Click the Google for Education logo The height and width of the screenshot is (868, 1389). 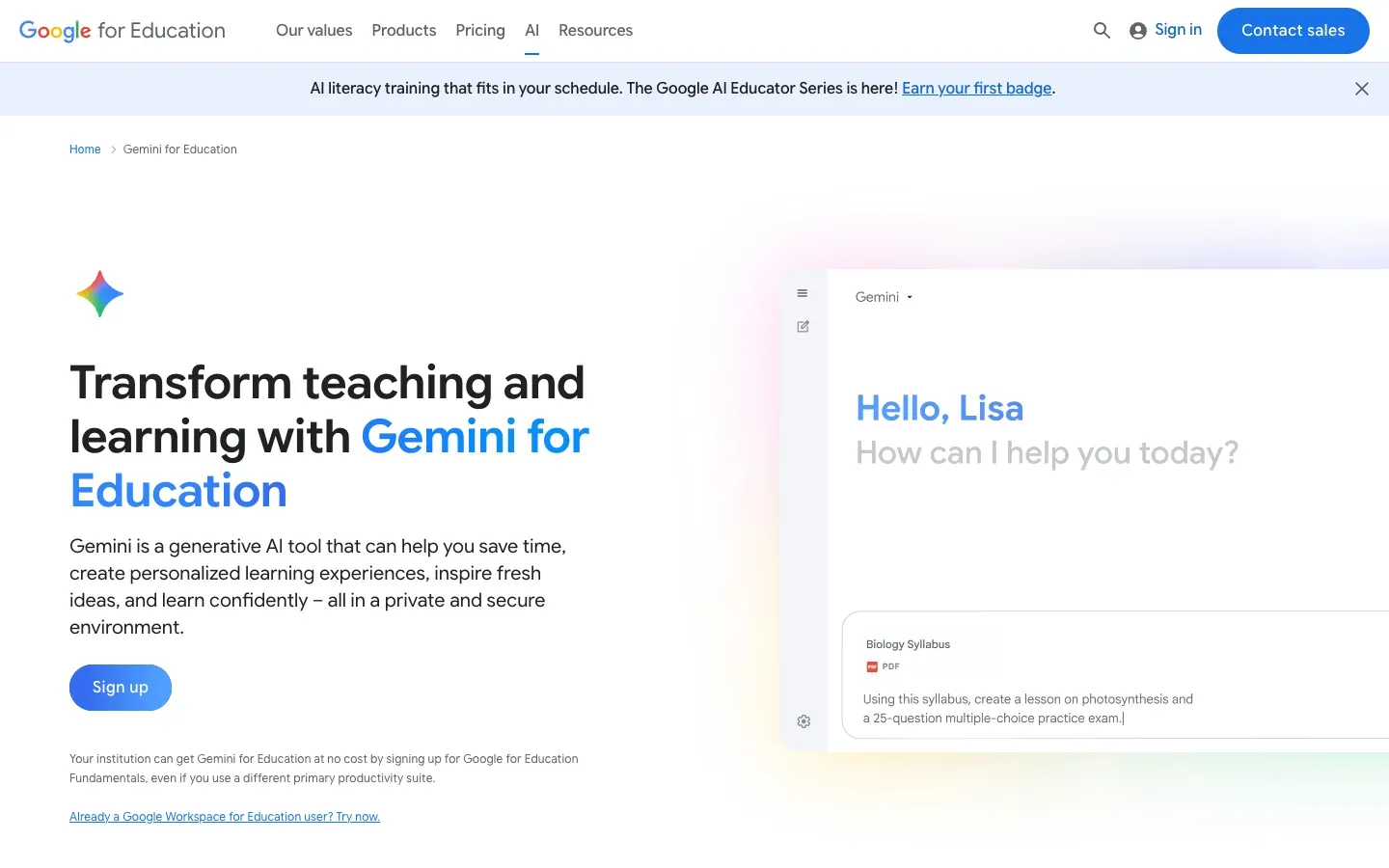pos(123,31)
